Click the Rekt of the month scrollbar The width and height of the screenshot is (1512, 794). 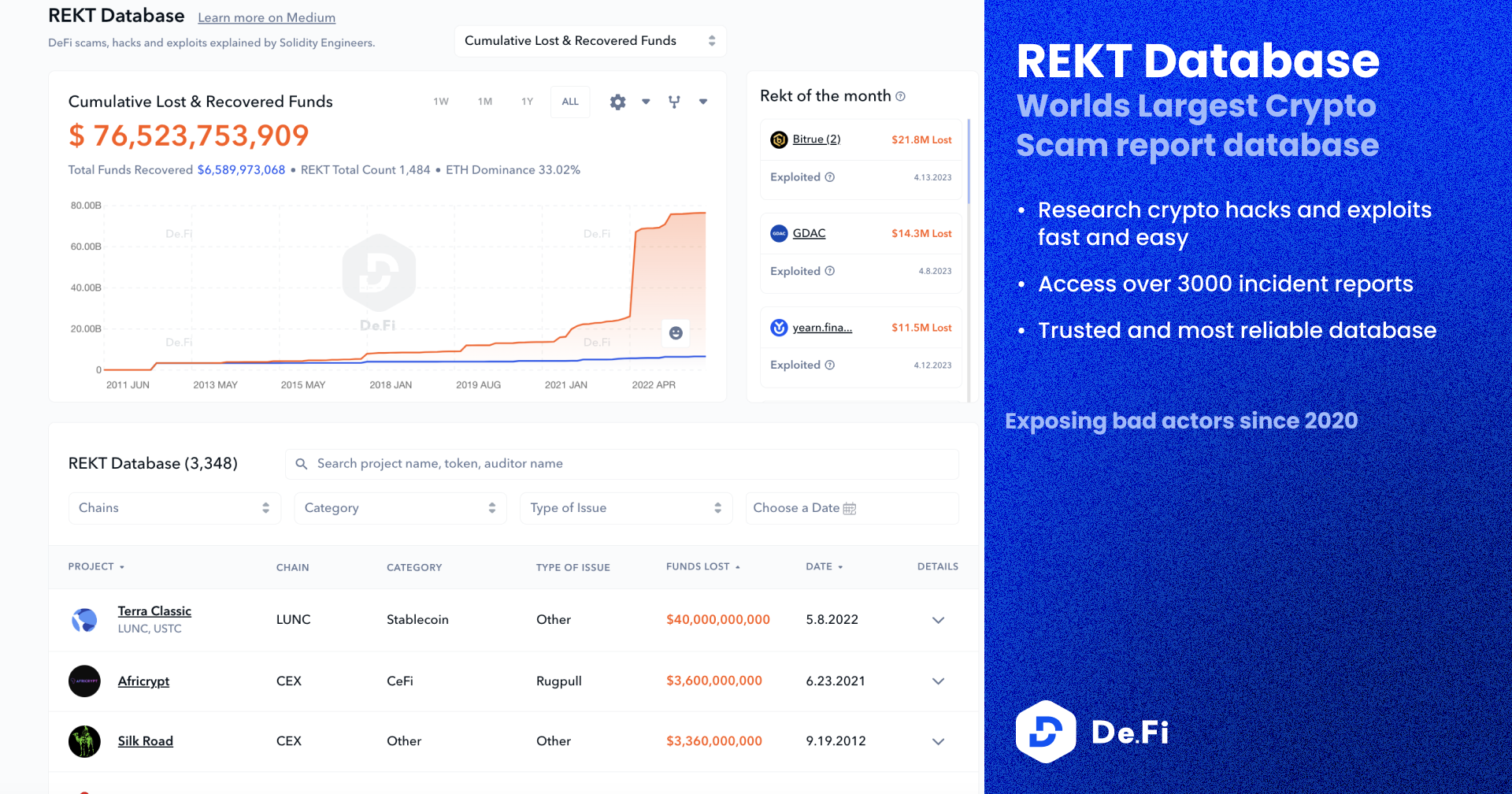click(969, 161)
